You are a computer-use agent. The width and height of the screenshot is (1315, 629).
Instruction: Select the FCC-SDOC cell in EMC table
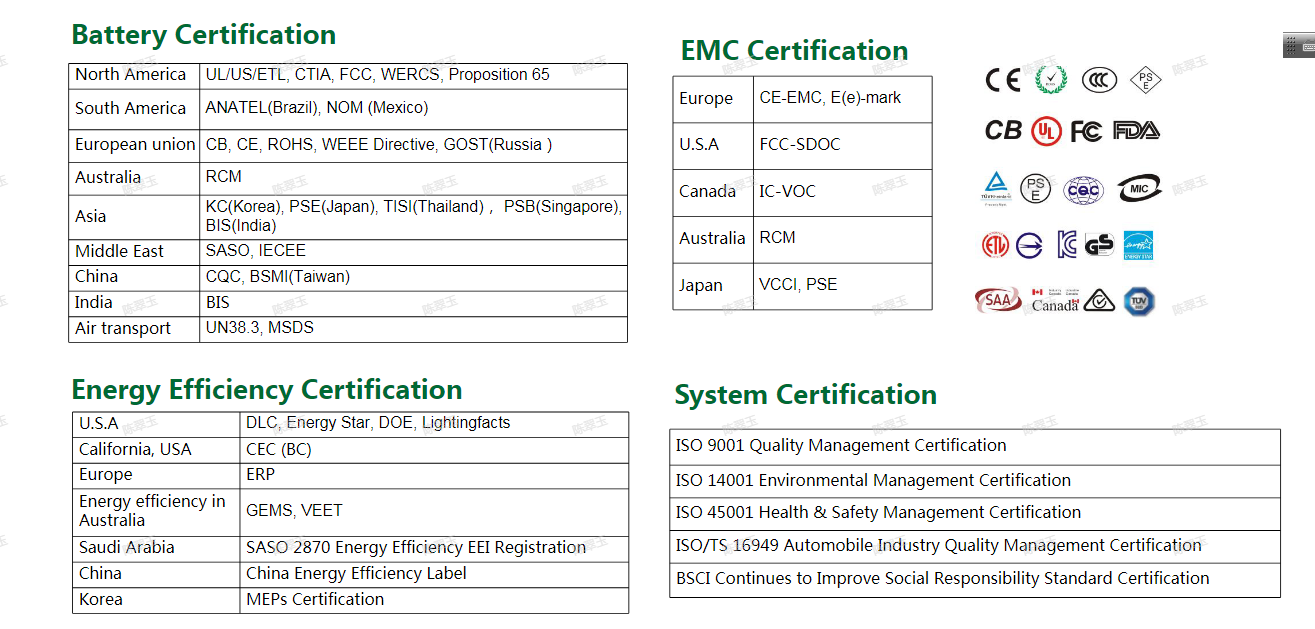point(800,145)
